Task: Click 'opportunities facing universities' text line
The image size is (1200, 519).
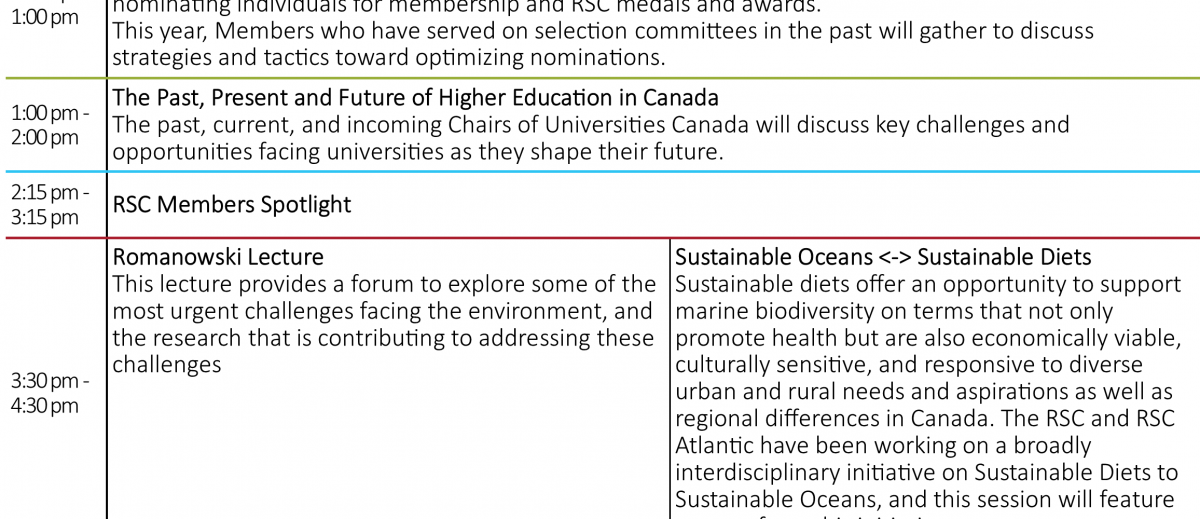Action: (417, 152)
